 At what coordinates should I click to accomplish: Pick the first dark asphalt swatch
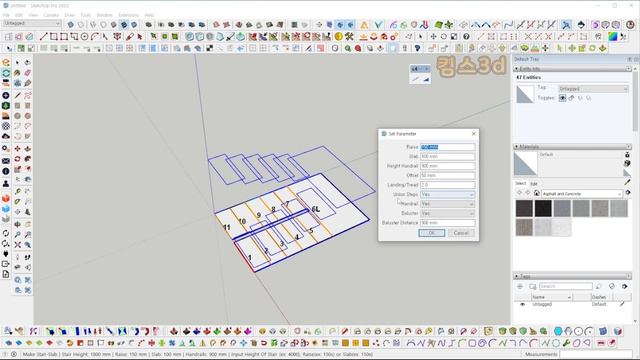[524, 208]
